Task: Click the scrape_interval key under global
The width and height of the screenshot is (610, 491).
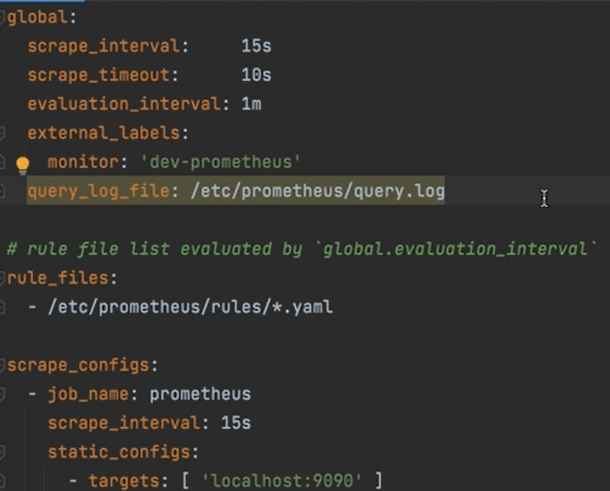Action: pos(103,46)
